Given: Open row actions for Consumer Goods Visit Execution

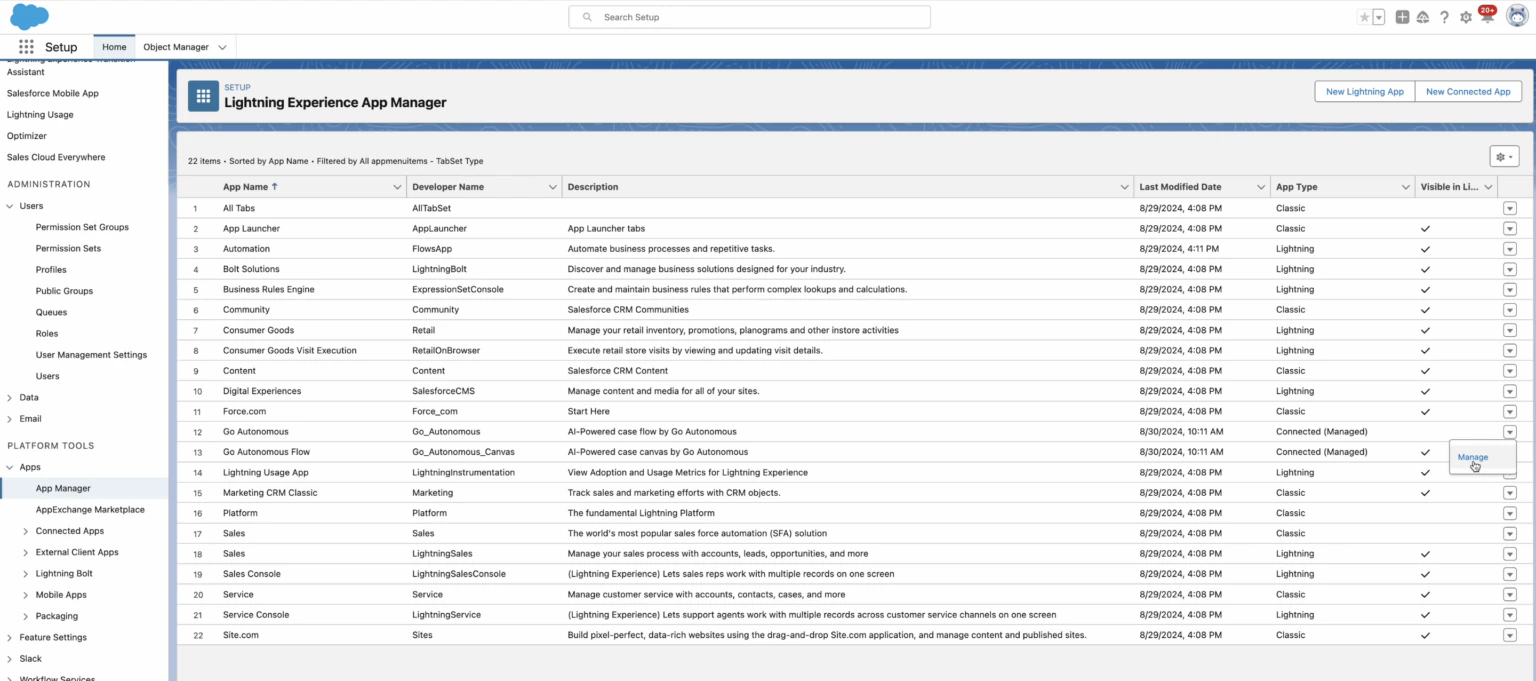Looking at the screenshot, I should [x=1509, y=351].
